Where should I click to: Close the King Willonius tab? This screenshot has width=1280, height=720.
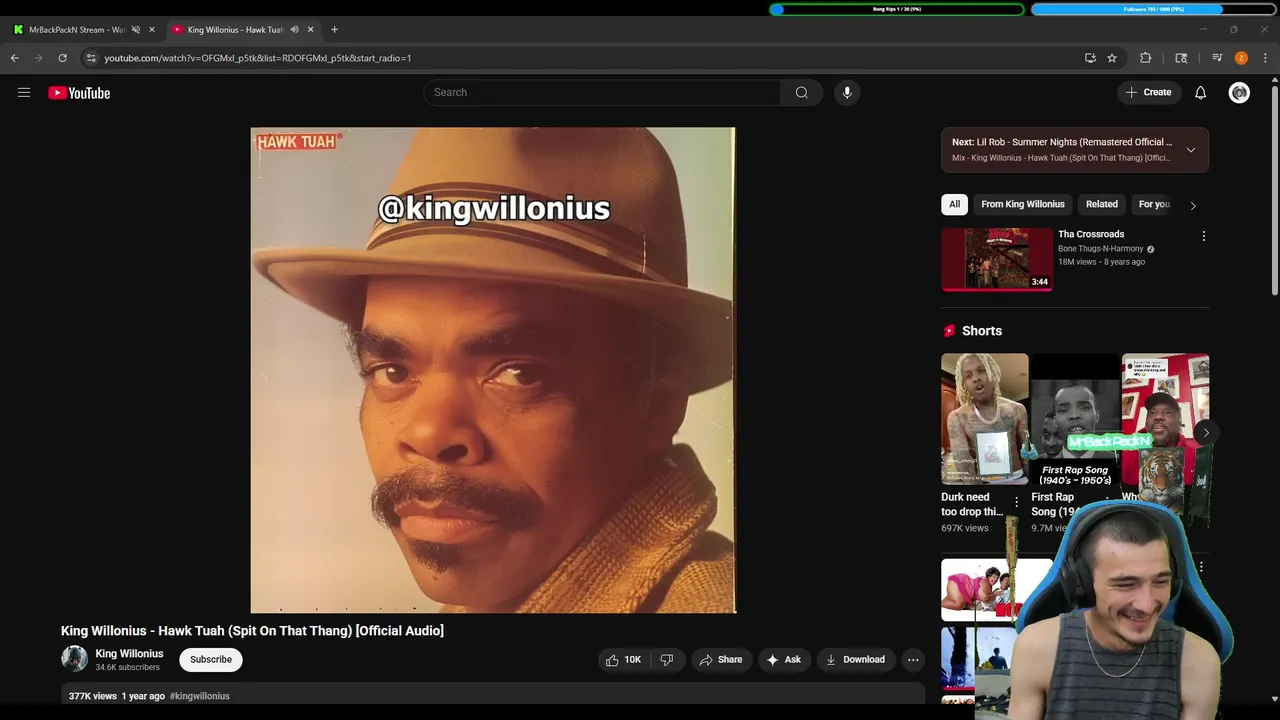point(311,29)
